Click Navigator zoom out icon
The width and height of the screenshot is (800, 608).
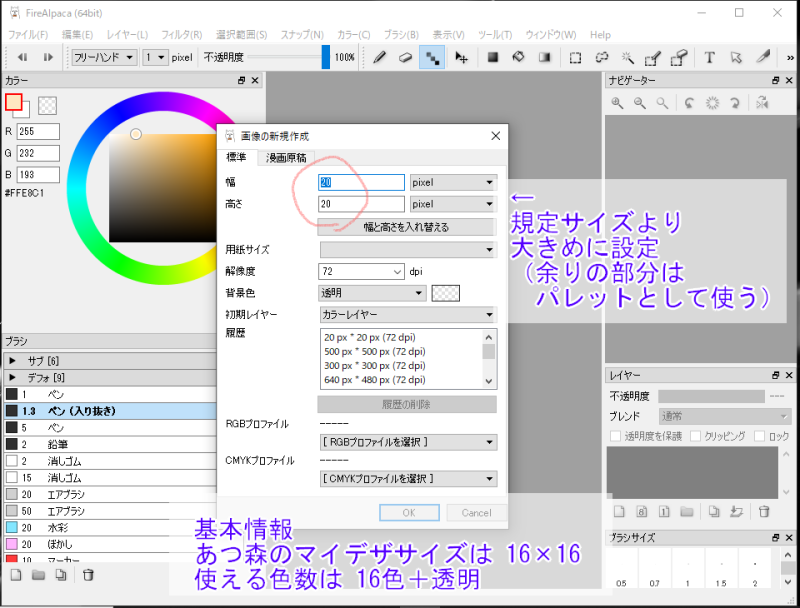point(640,103)
